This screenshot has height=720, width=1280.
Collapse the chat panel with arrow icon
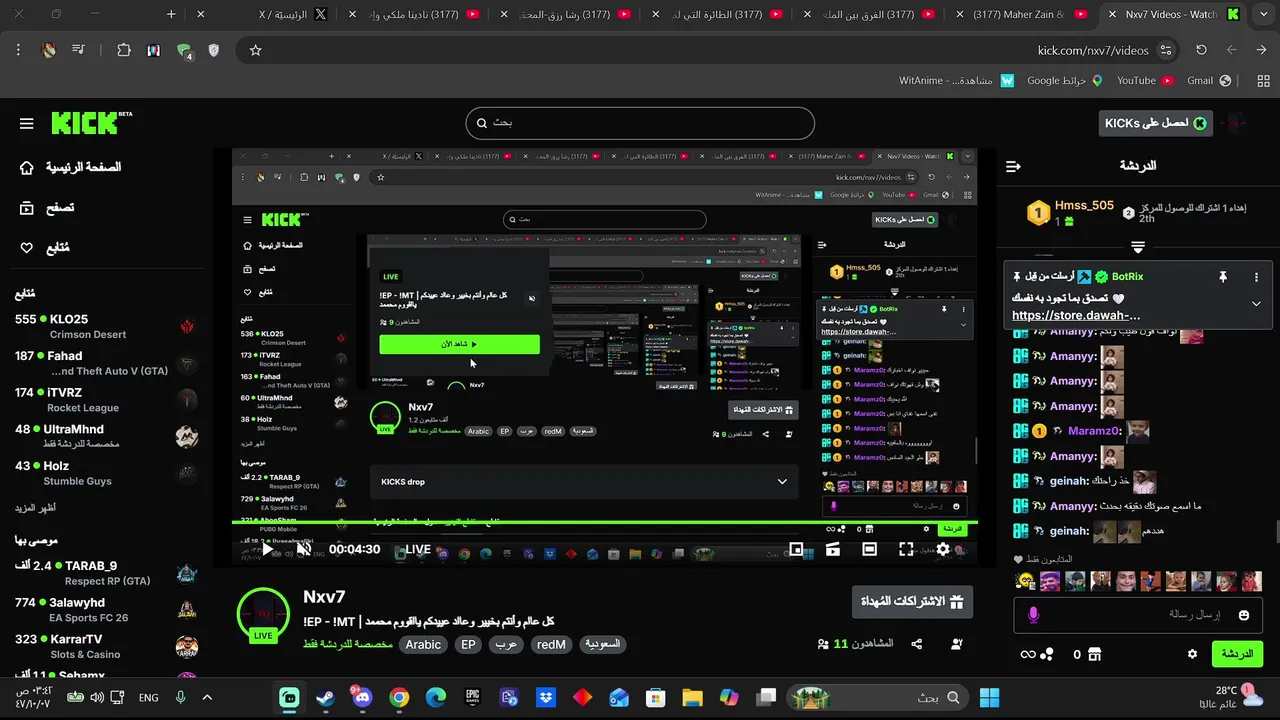(x=1014, y=166)
